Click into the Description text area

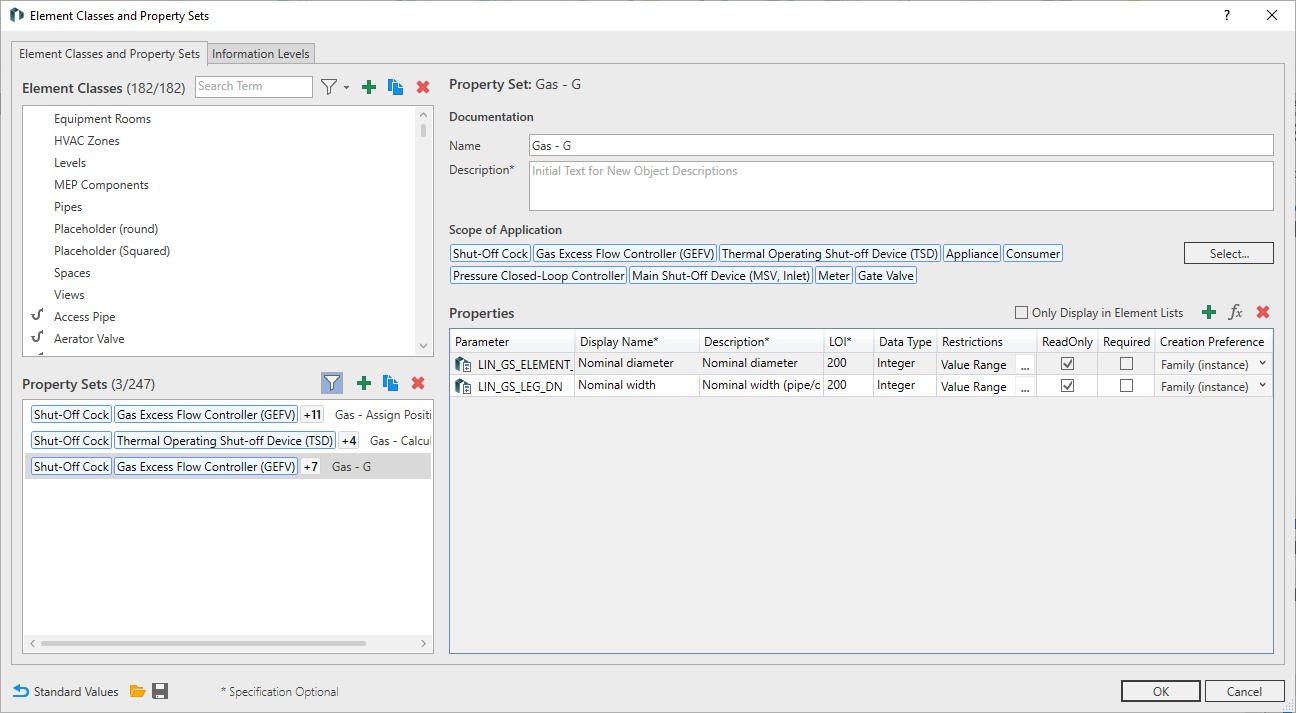[x=901, y=186]
